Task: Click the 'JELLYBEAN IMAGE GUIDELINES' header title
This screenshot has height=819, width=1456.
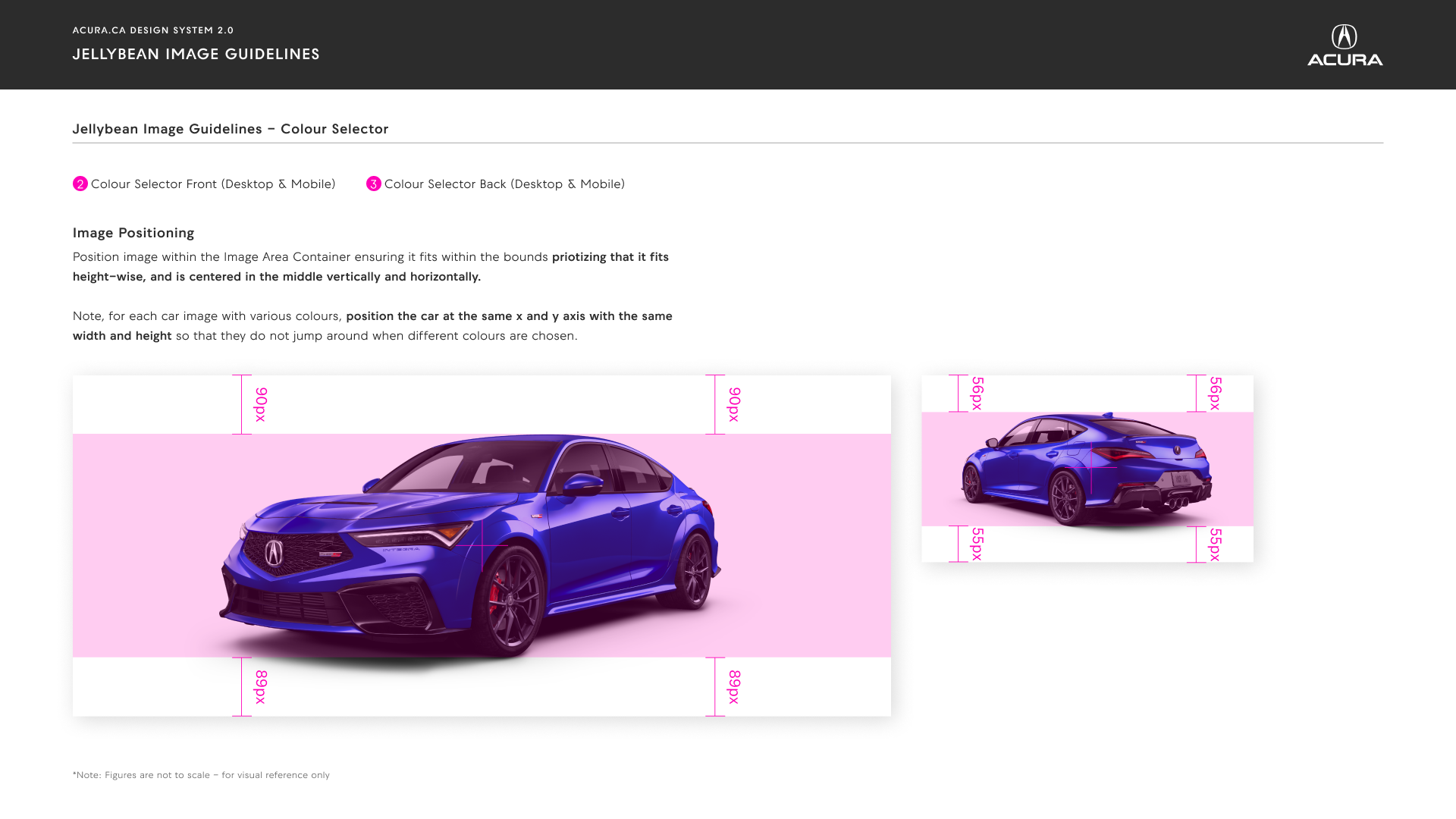Action: click(196, 54)
